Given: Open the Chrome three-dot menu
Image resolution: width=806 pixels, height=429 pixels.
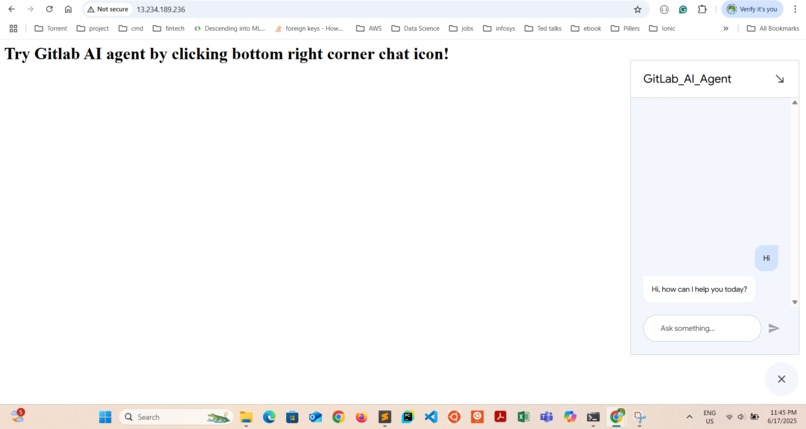Looking at the screenshot, I should click(x=795, y=9).
